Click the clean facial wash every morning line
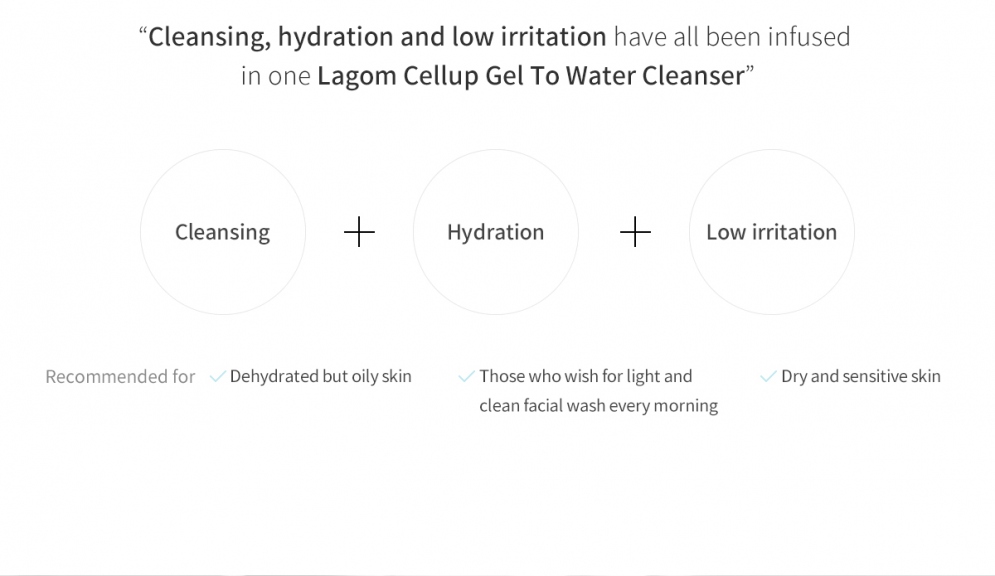The image size is (995, 576). (598, 405)
